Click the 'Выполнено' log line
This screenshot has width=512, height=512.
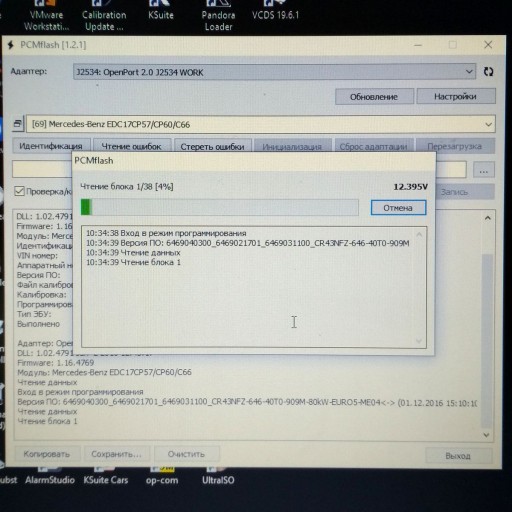tap(38, 324)
